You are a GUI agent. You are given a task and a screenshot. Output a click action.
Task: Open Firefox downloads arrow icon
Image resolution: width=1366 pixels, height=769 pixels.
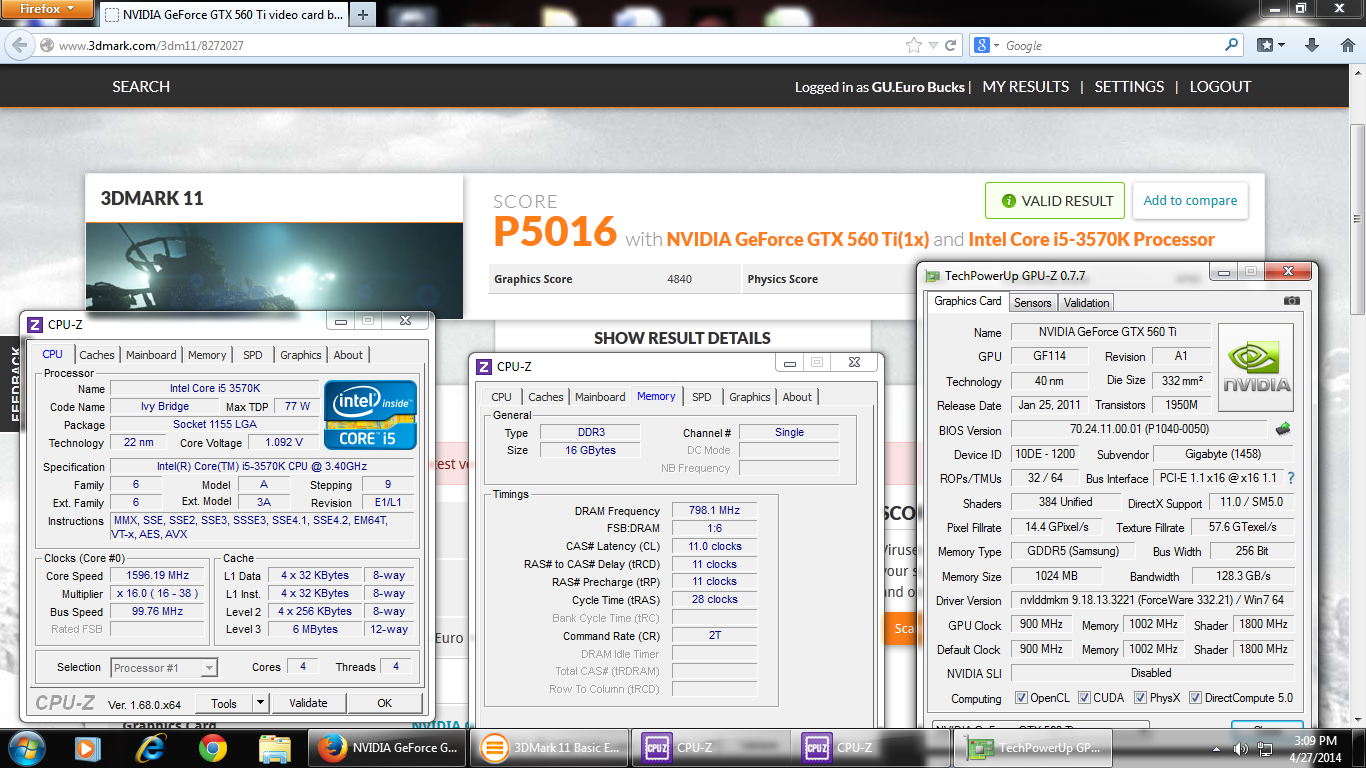click(1312, 45)
